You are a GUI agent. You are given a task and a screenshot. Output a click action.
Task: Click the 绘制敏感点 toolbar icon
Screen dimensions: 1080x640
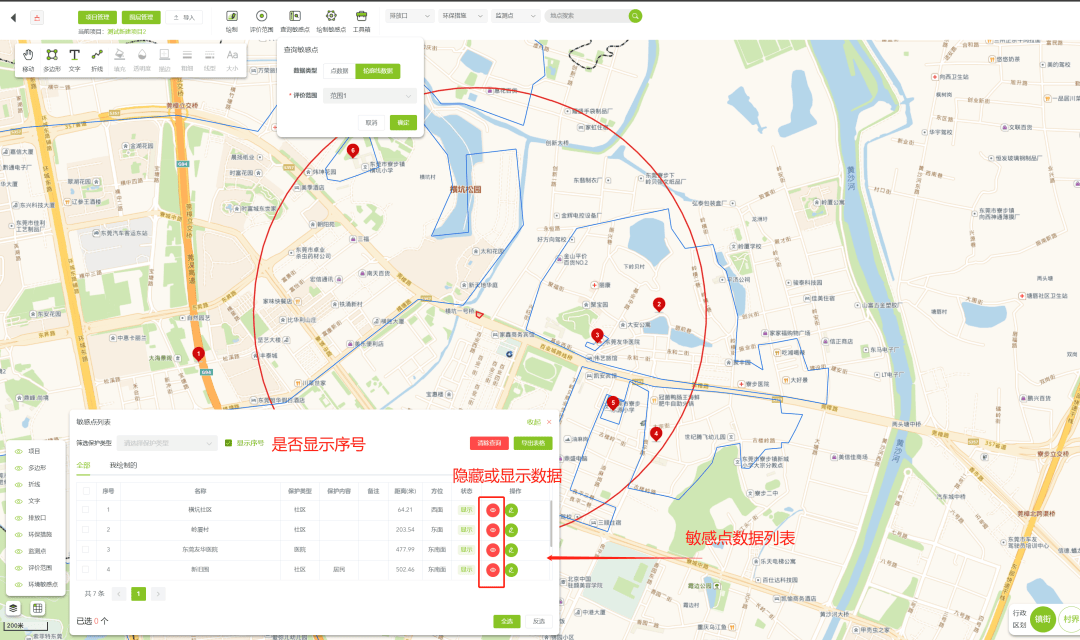333,17
